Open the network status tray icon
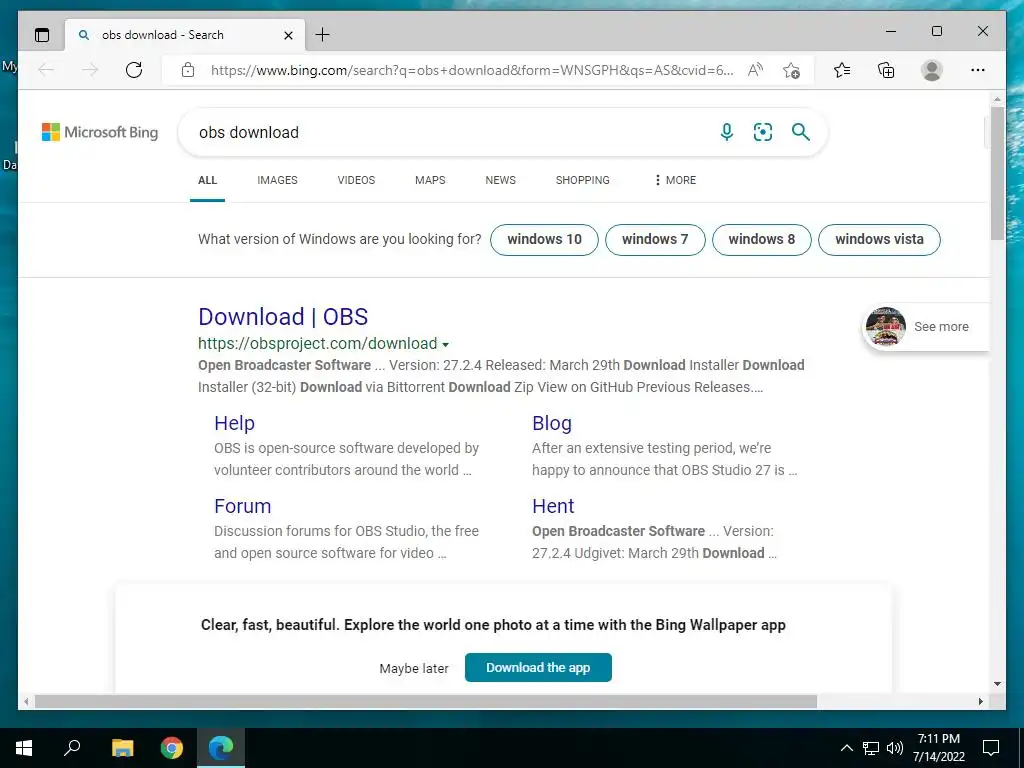Viewport: 1024px width, 768px height. tap(871, 748)
